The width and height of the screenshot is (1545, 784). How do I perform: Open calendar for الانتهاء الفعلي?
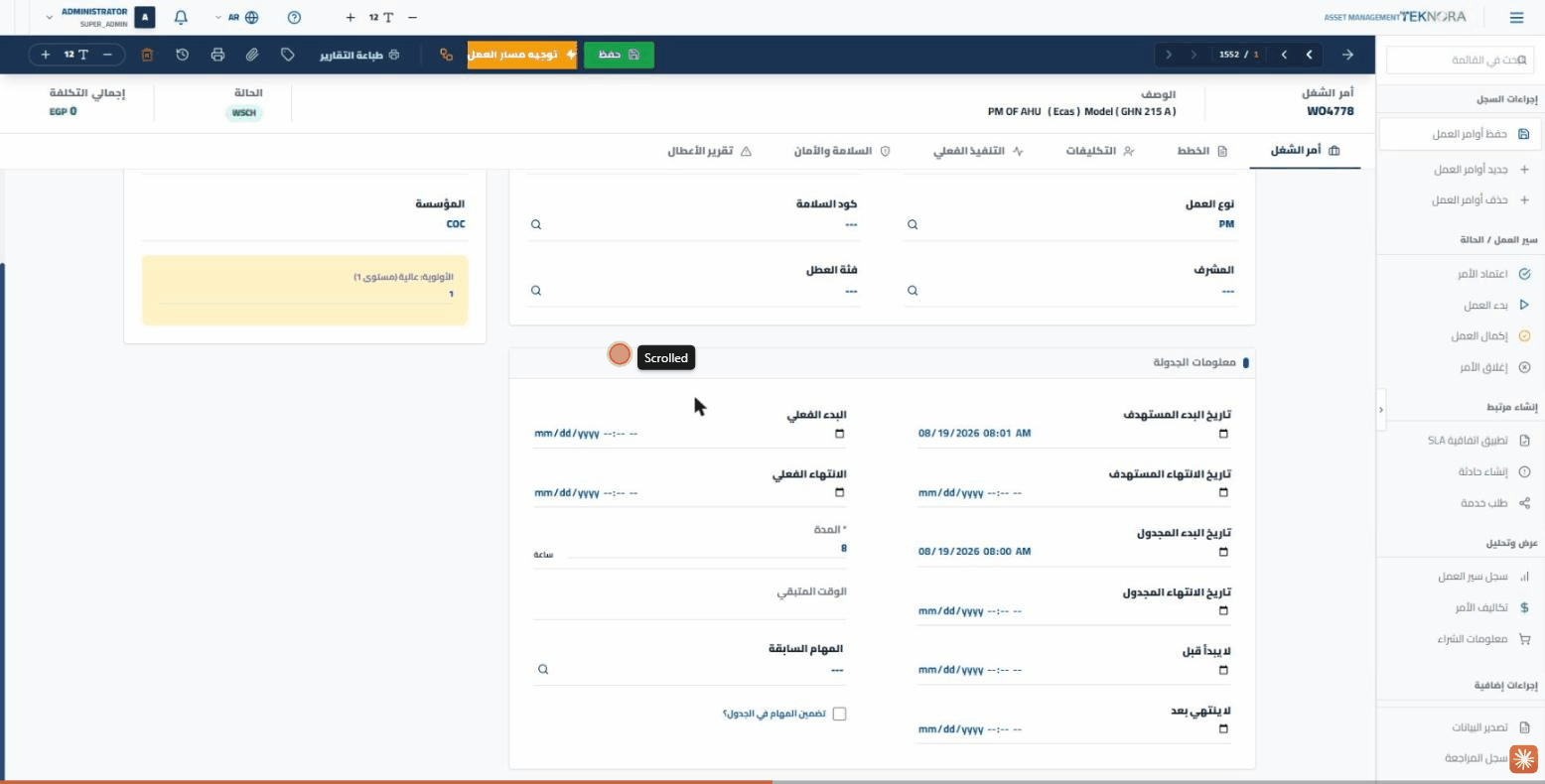click(840, 493)
